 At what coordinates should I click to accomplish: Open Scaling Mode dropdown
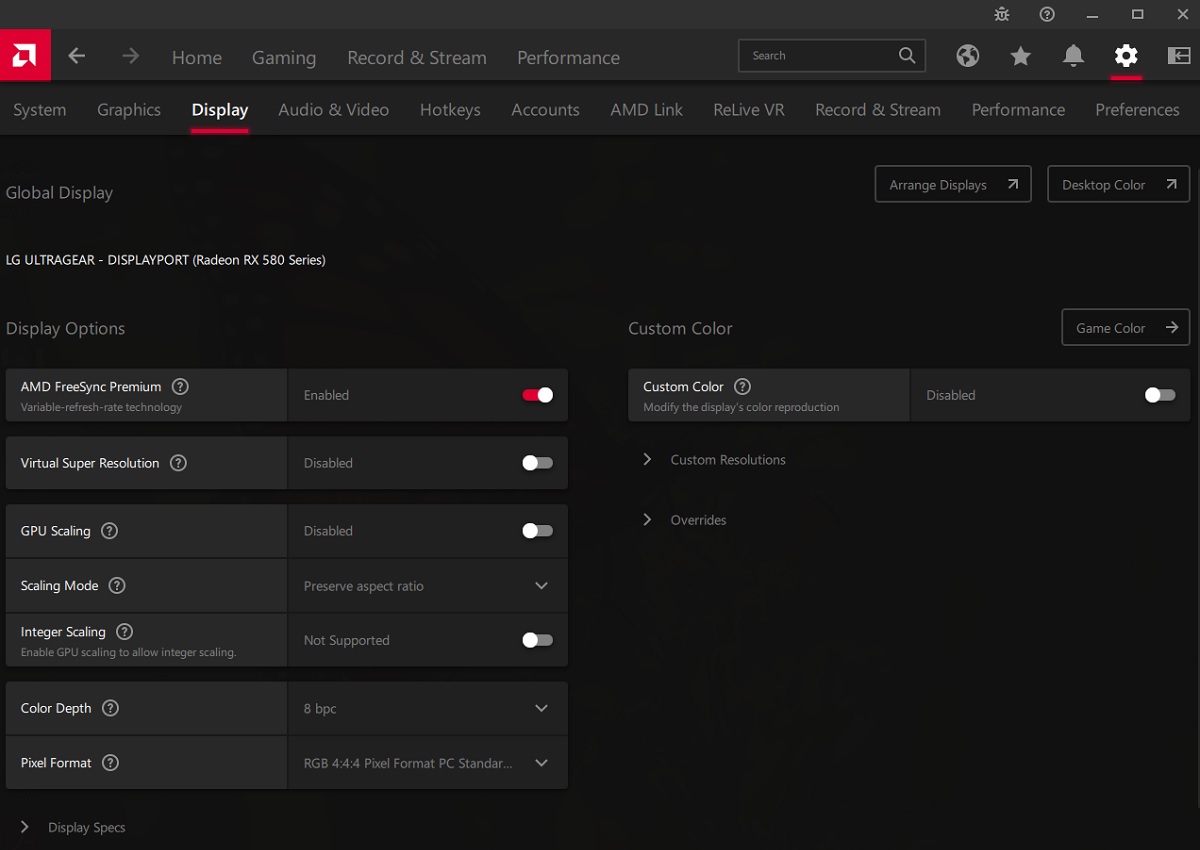(428, 586)
